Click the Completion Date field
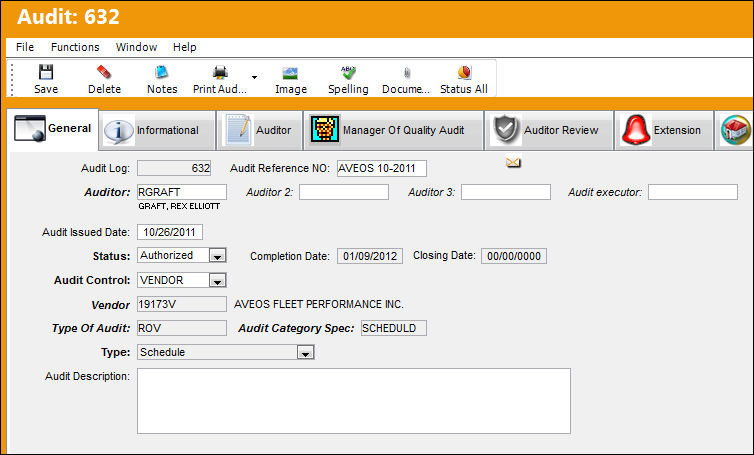The image size is (754, 455). [x=370, y=256]
